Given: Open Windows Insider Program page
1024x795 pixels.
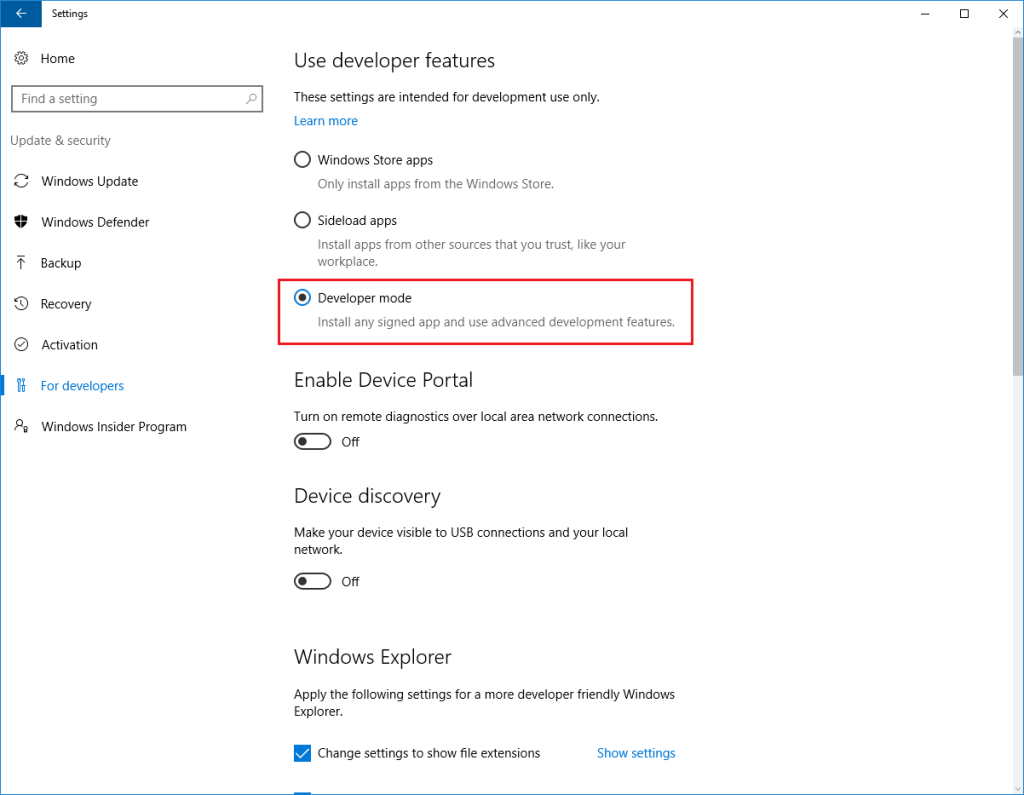Looking at the screenshot, I should point(114,427).
